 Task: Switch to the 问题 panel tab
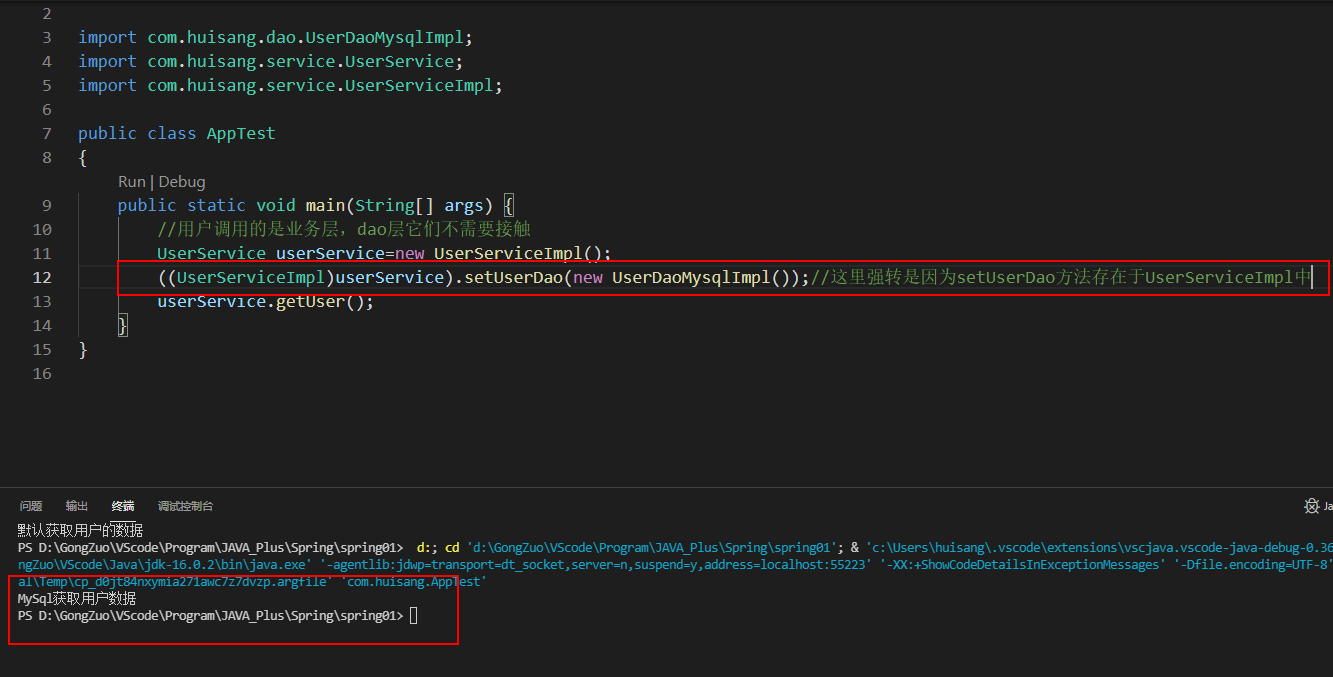tap(31, 506)
